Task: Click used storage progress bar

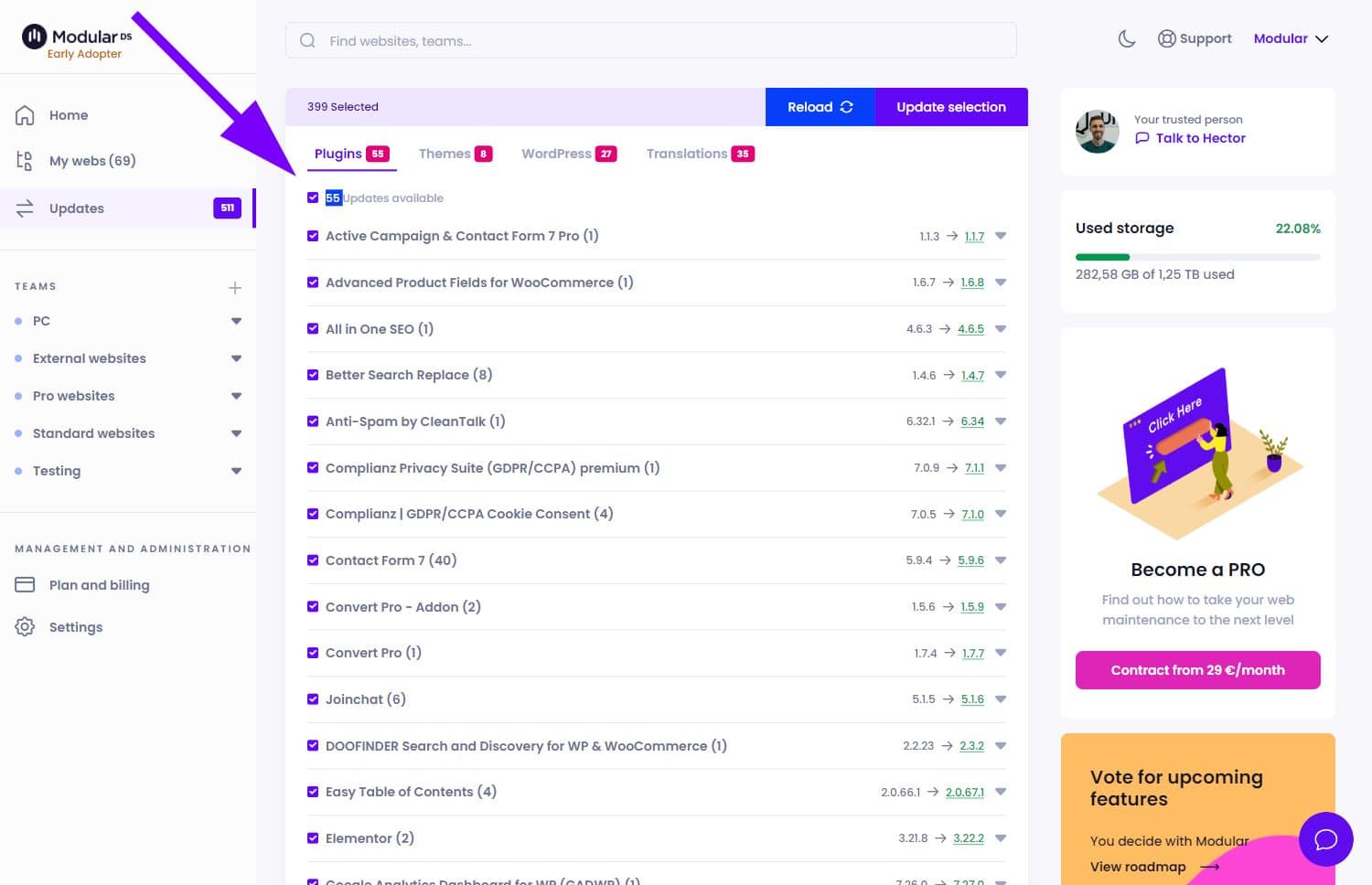Action: [x=1198, y=257]
